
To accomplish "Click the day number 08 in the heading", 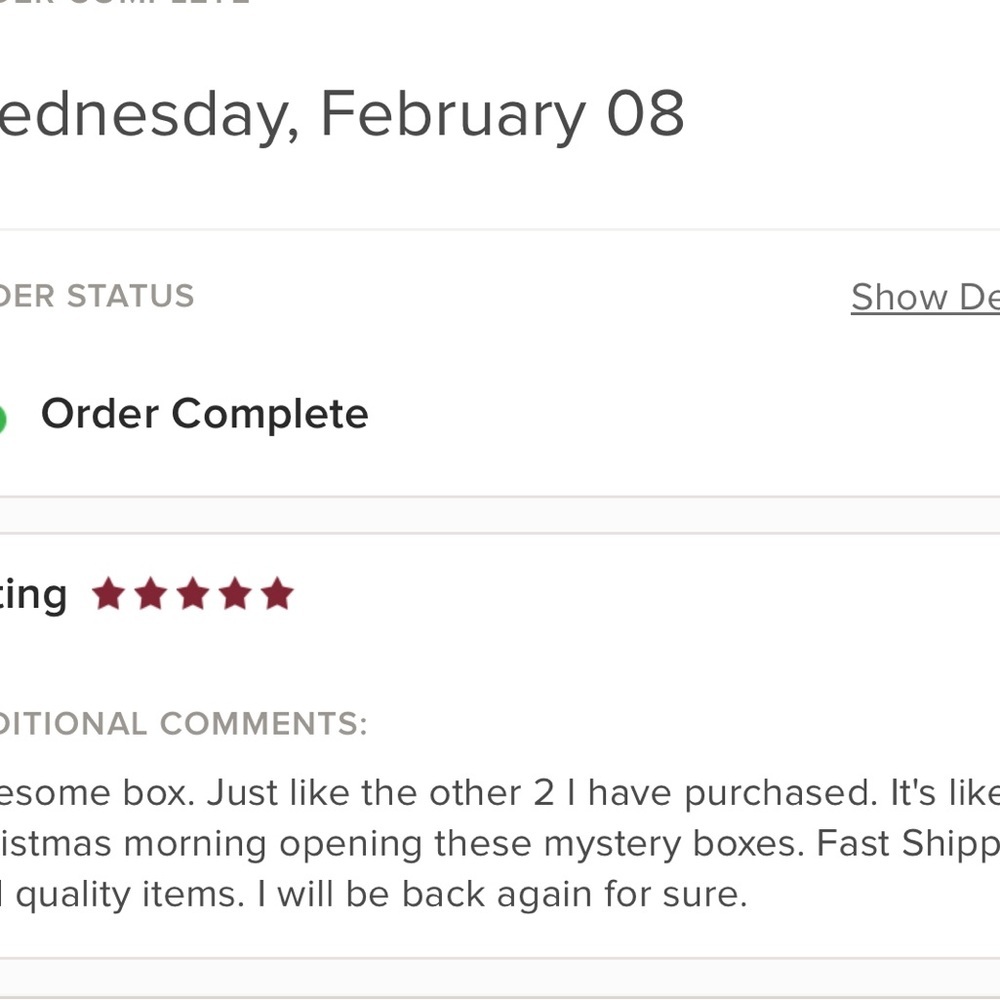I will coord(645,114).
